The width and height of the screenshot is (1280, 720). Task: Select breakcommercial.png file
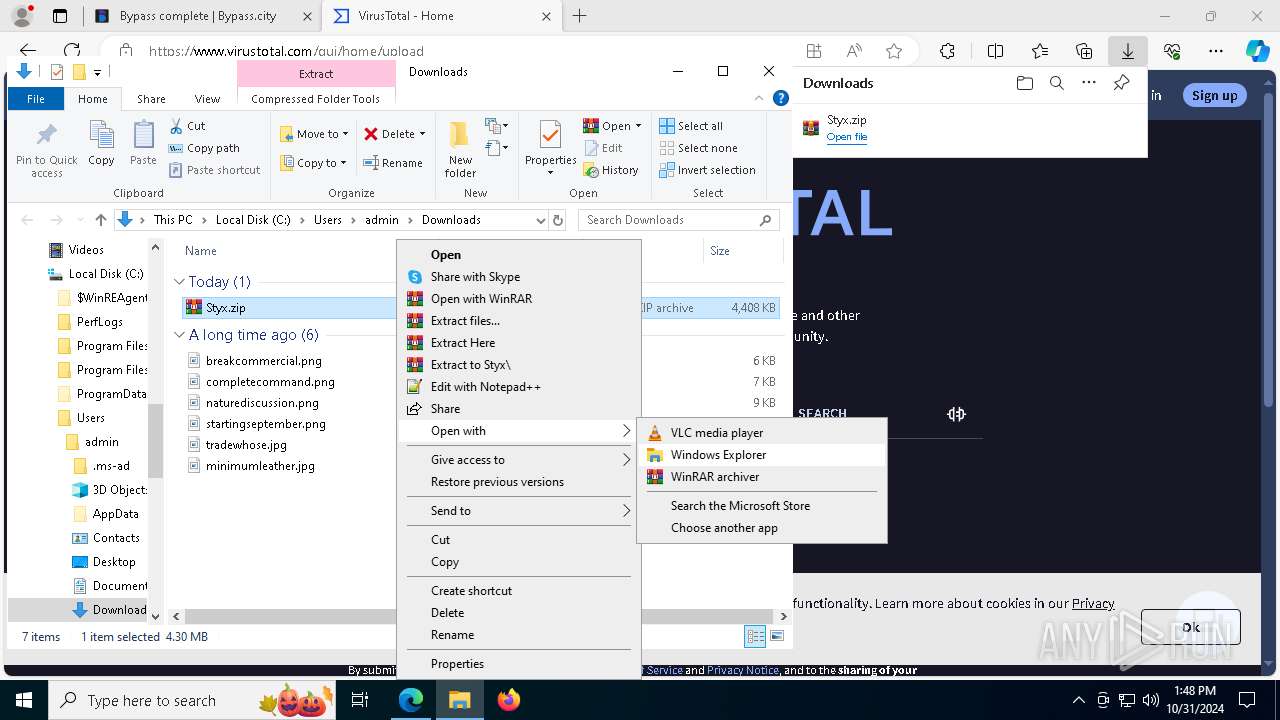tap(263, 361)
